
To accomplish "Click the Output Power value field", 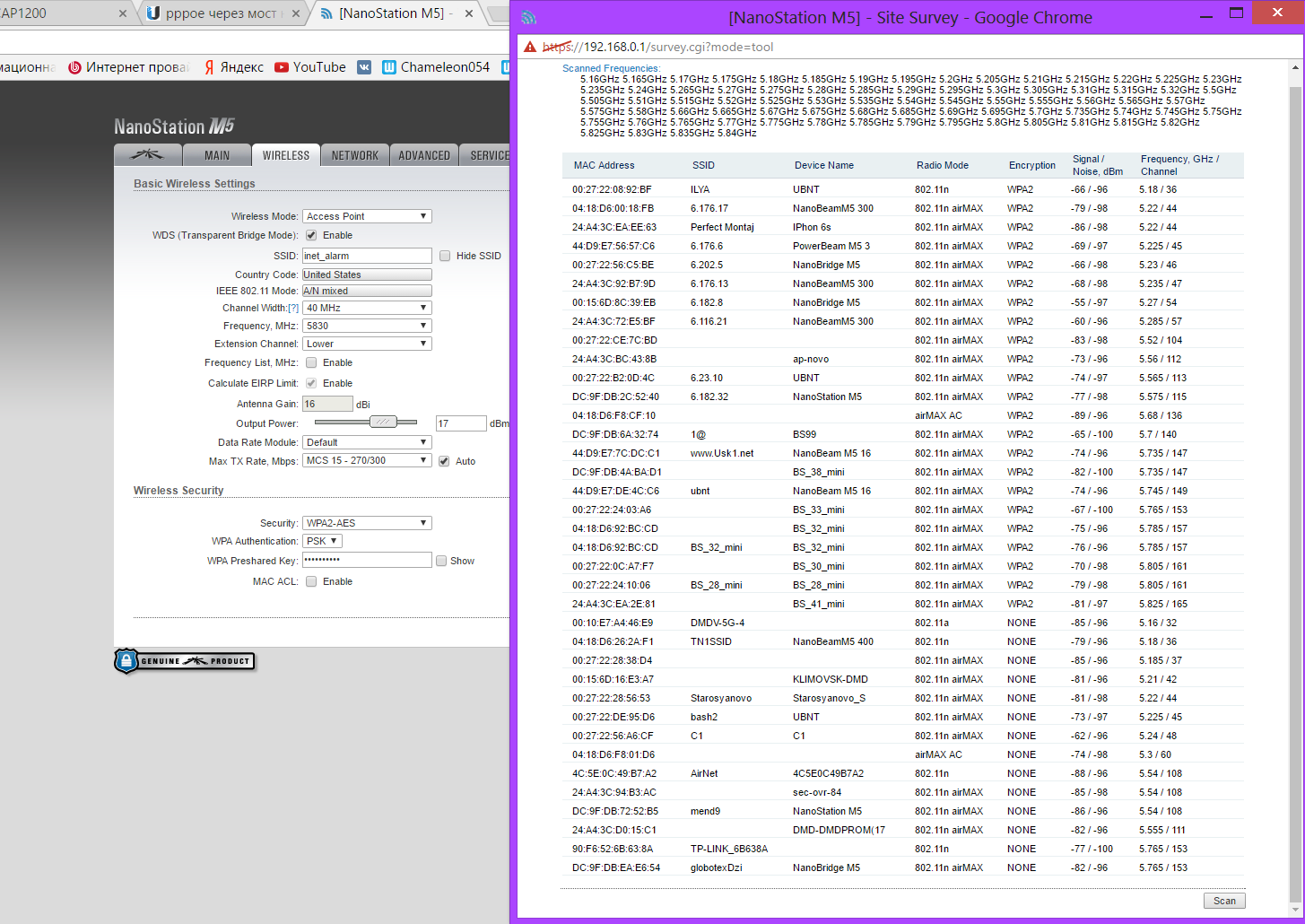I will (461, 423).
